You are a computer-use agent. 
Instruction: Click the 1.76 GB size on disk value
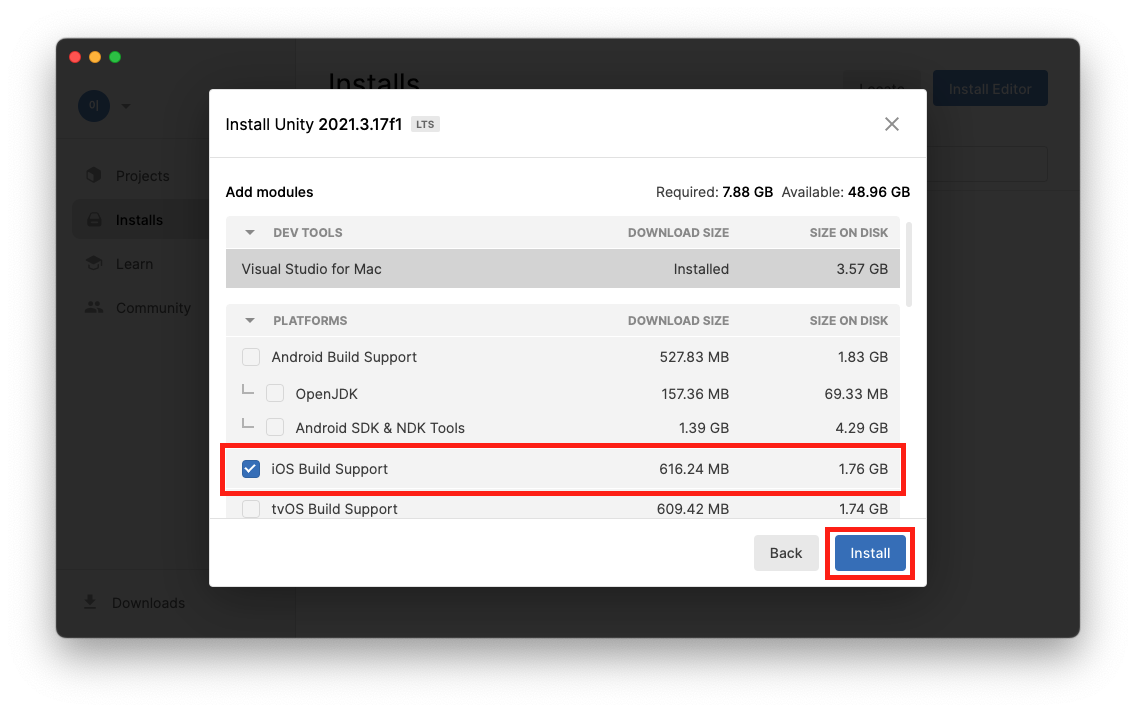863,469
